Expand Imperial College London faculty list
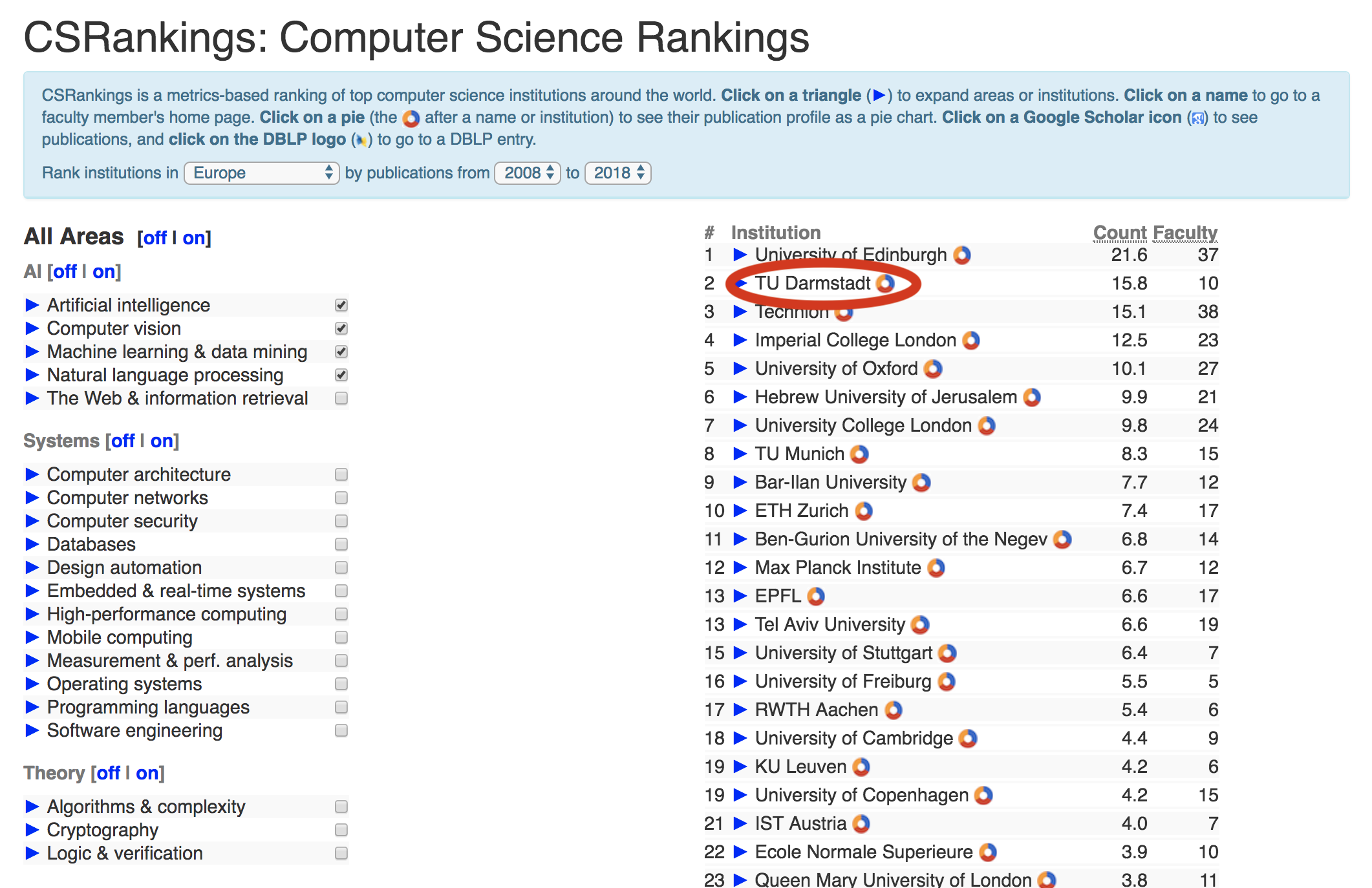Image resolution: width=1372 pixels, height=888 pixels. tap(740, 340)
